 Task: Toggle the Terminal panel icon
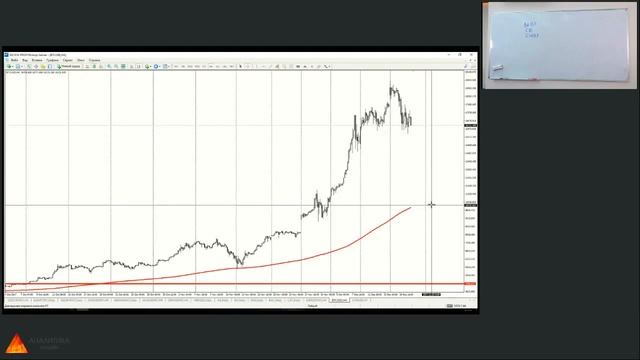(x=50, y=66)
